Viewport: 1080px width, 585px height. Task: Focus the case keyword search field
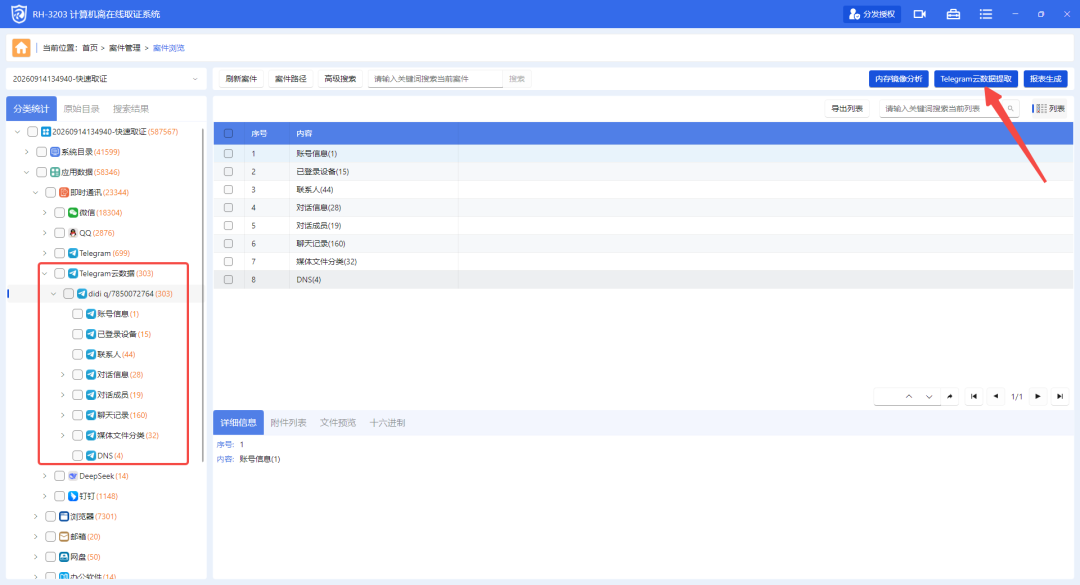tap(435, 79)
